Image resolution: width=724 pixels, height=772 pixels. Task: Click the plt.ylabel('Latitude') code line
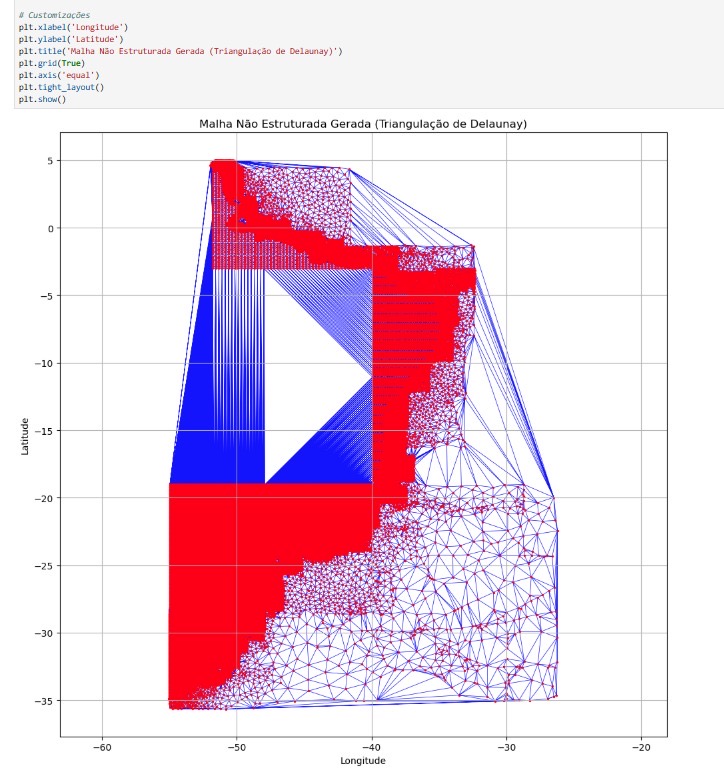coord(71,39)
